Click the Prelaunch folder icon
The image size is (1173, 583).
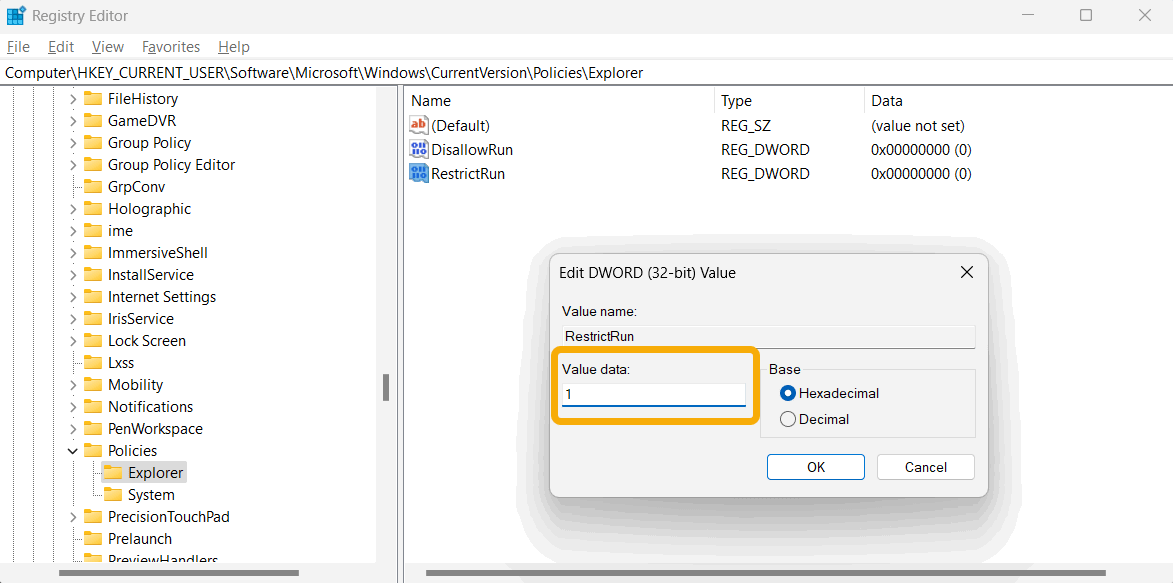coord(93,539)
